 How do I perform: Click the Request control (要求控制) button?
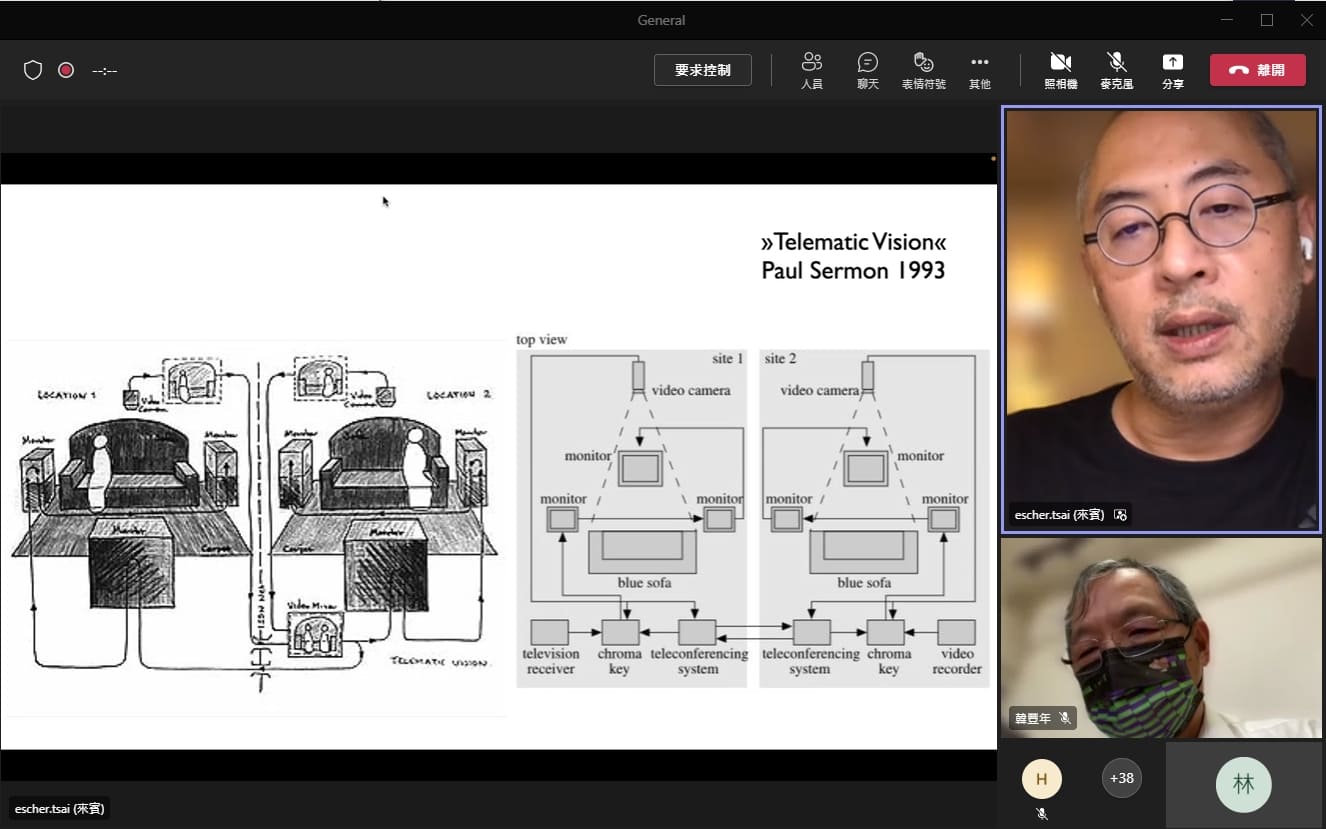pos(702,70)
